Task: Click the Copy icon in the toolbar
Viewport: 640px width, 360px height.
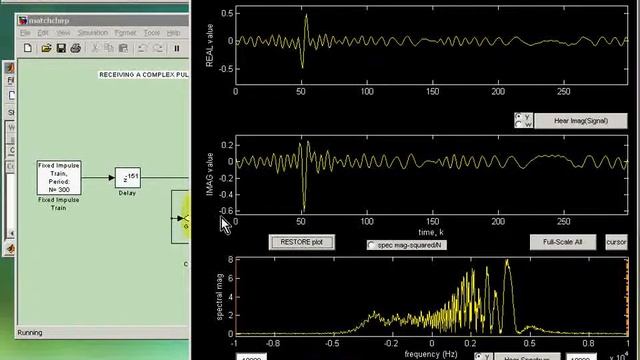Action: click(109, 48)
